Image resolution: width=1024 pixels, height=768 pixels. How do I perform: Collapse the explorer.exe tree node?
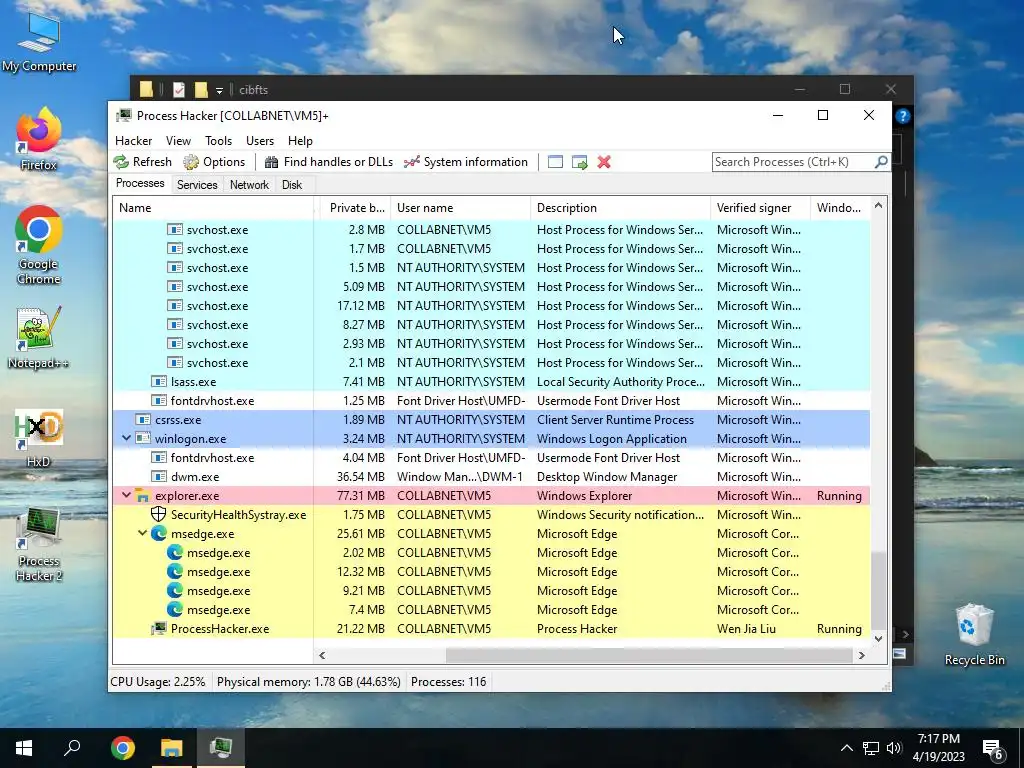(127, 495)
